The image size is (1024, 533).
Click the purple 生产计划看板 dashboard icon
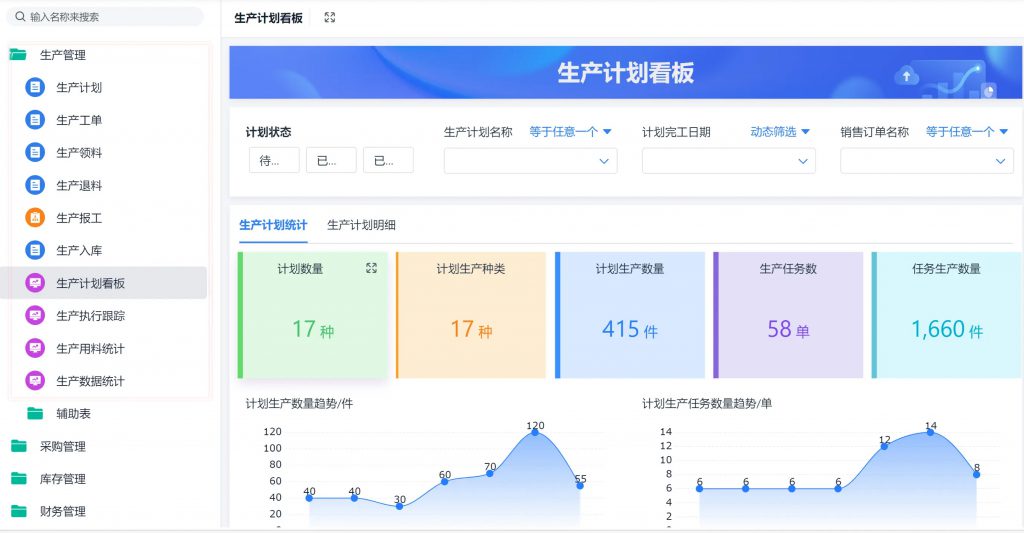35,283
